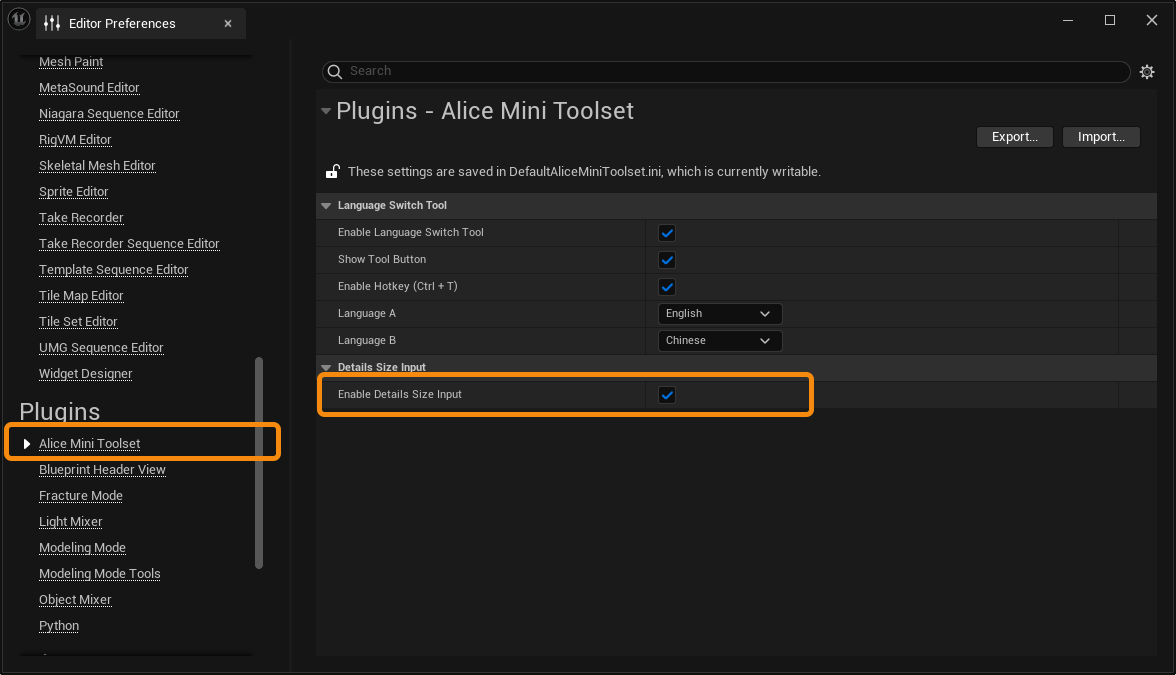The height and width of the screenshot is (675, 1176).
Task: Collapse the Language Switch Tool section
Action: coord(326,205)
